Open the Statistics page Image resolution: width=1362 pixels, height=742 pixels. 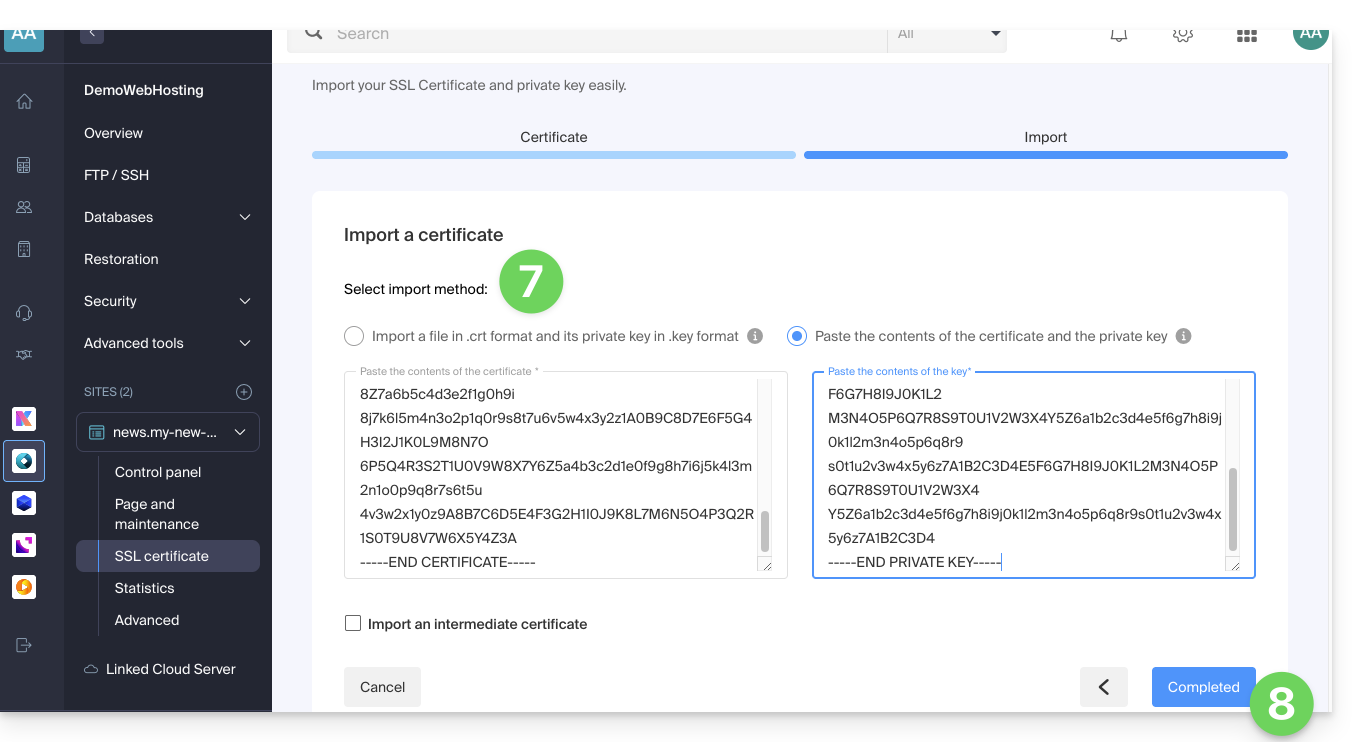click(145, 588)
